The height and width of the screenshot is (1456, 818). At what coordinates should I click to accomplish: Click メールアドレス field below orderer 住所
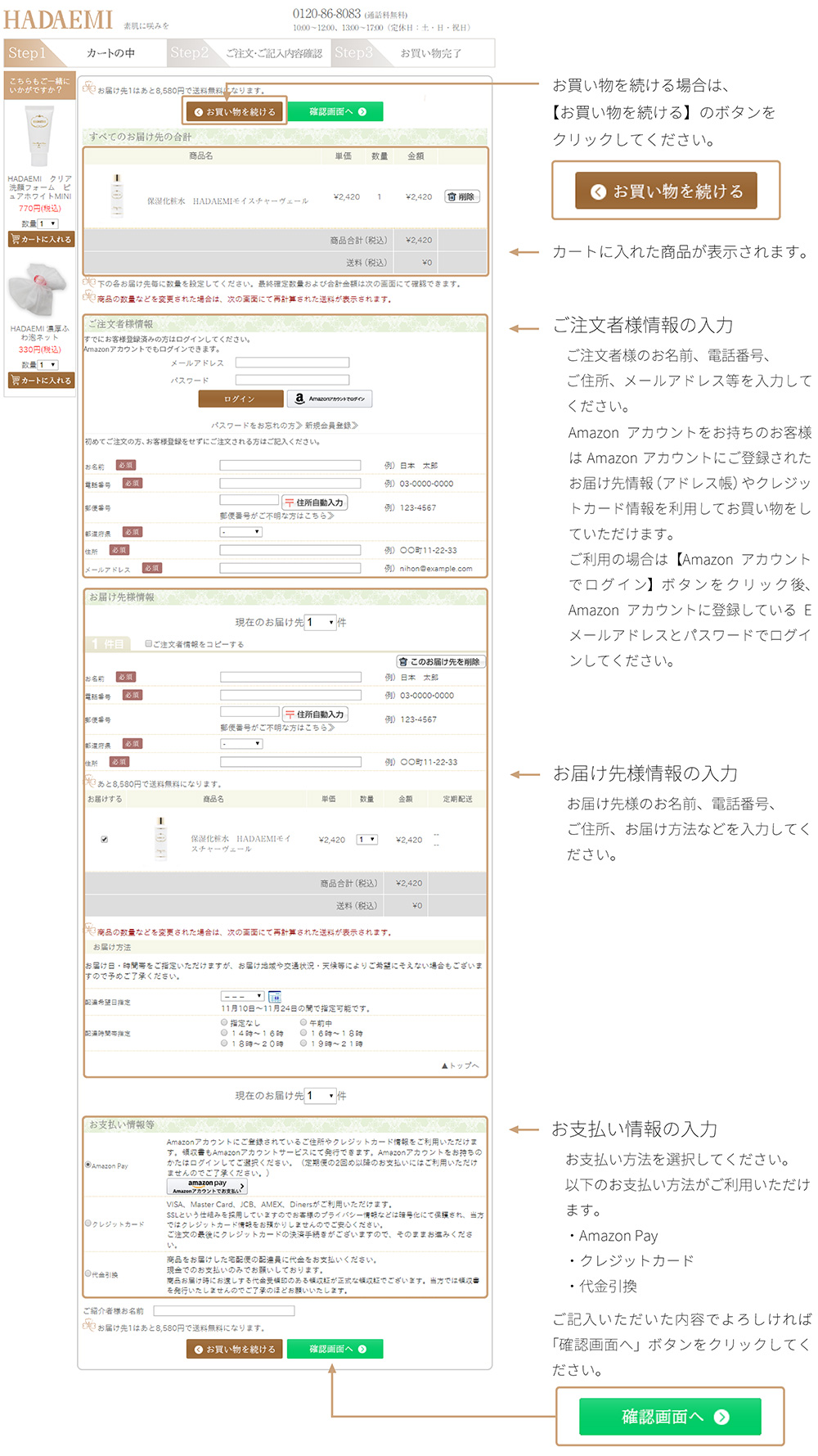click(290, 568)
